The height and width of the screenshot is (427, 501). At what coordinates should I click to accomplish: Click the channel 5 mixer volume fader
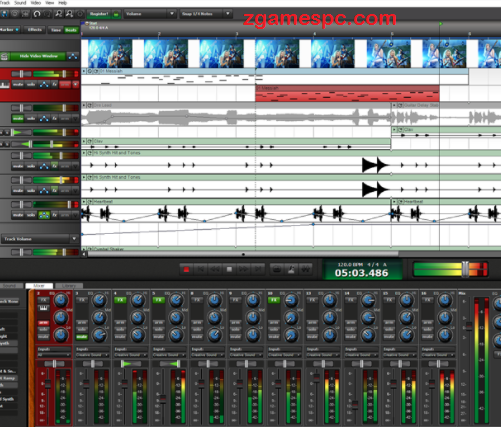(x=163, y=399)
